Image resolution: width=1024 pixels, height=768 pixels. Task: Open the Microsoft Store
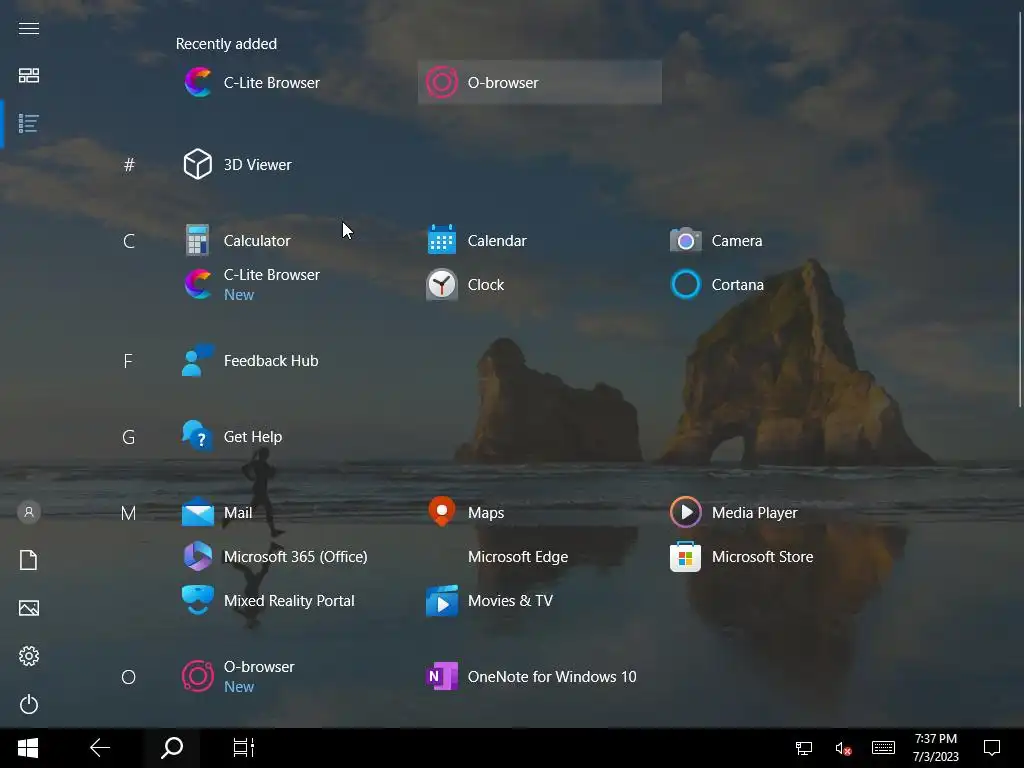[783, 556]
